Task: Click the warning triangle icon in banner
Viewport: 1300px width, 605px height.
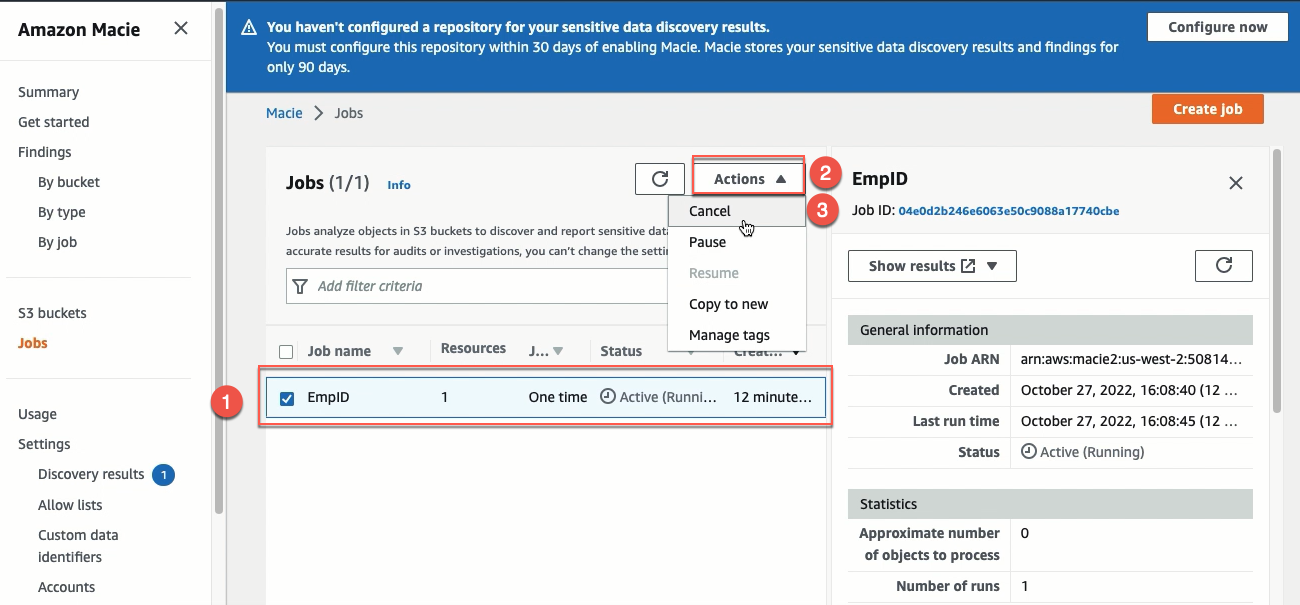Action: tap(250, 28)
